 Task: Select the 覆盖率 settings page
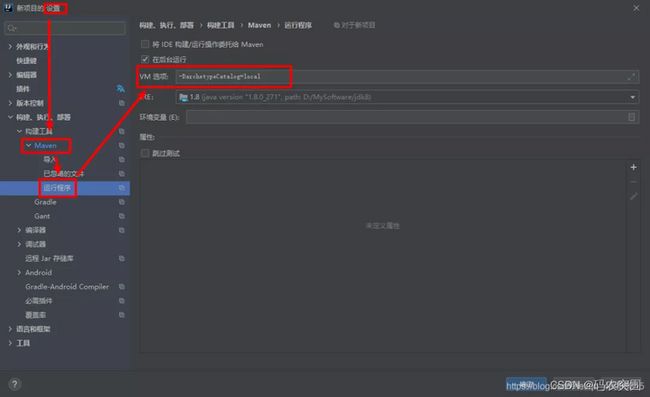point(36,315)
